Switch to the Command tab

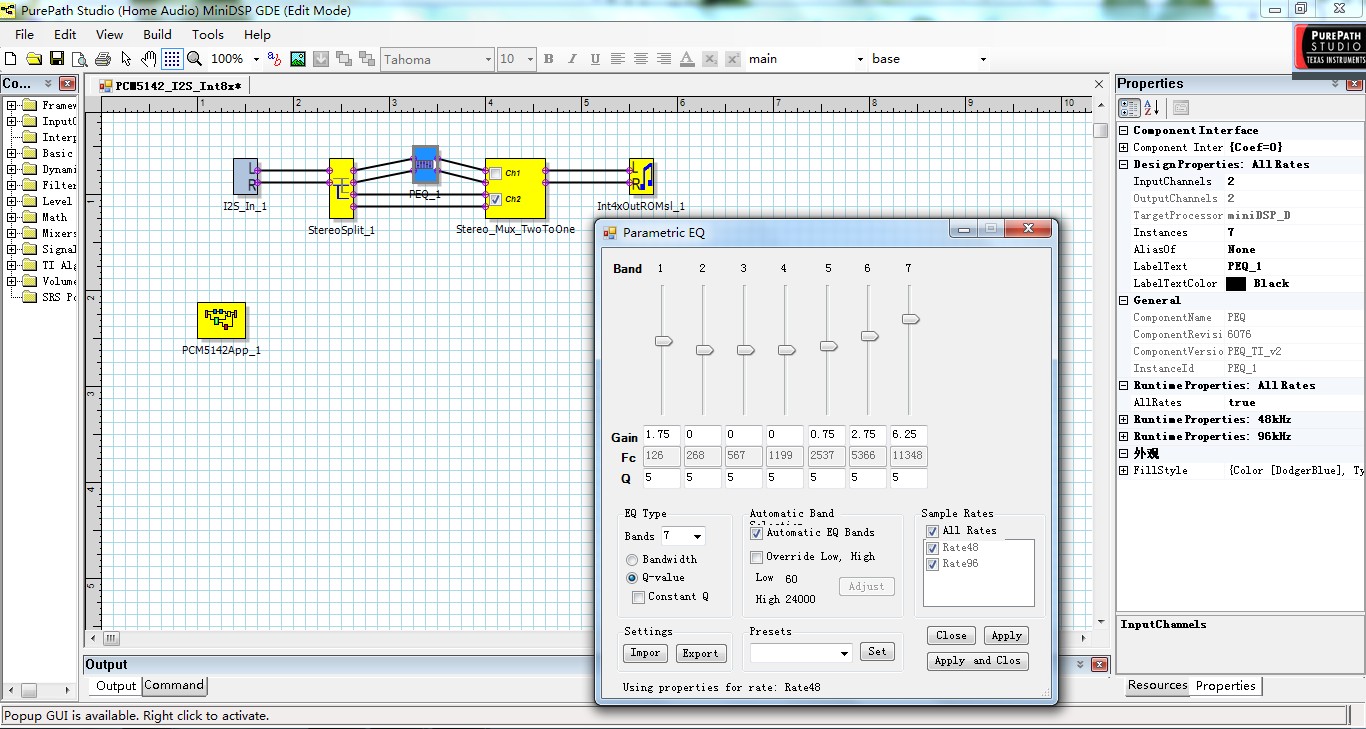pyautogui.click(x=174, y=686)
